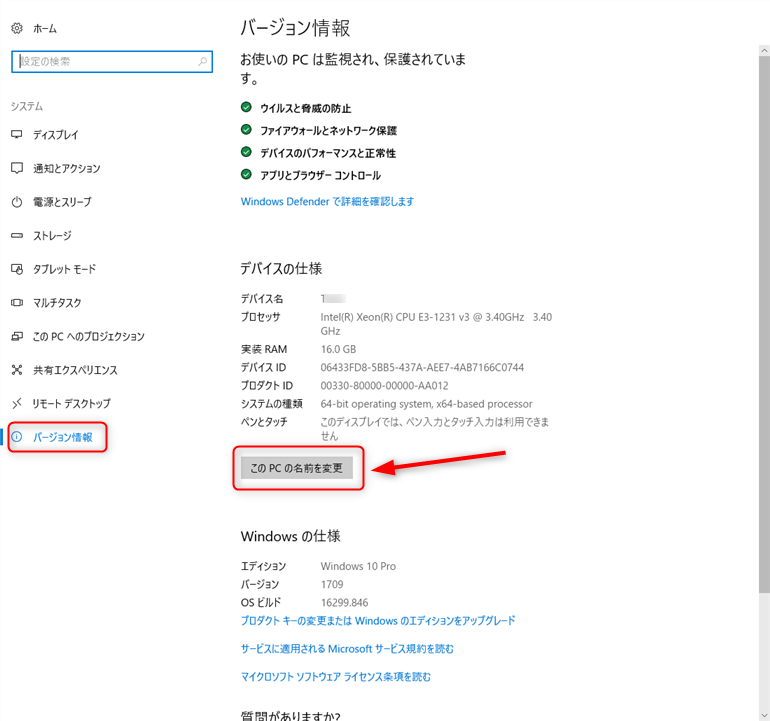Click the デバイス ID value 06433FD8-5BB5-437A-AEE7-4AB7166C0744
Image resolution: width=770 pixels, height=721 pixels.
click(x=422, y=367)
